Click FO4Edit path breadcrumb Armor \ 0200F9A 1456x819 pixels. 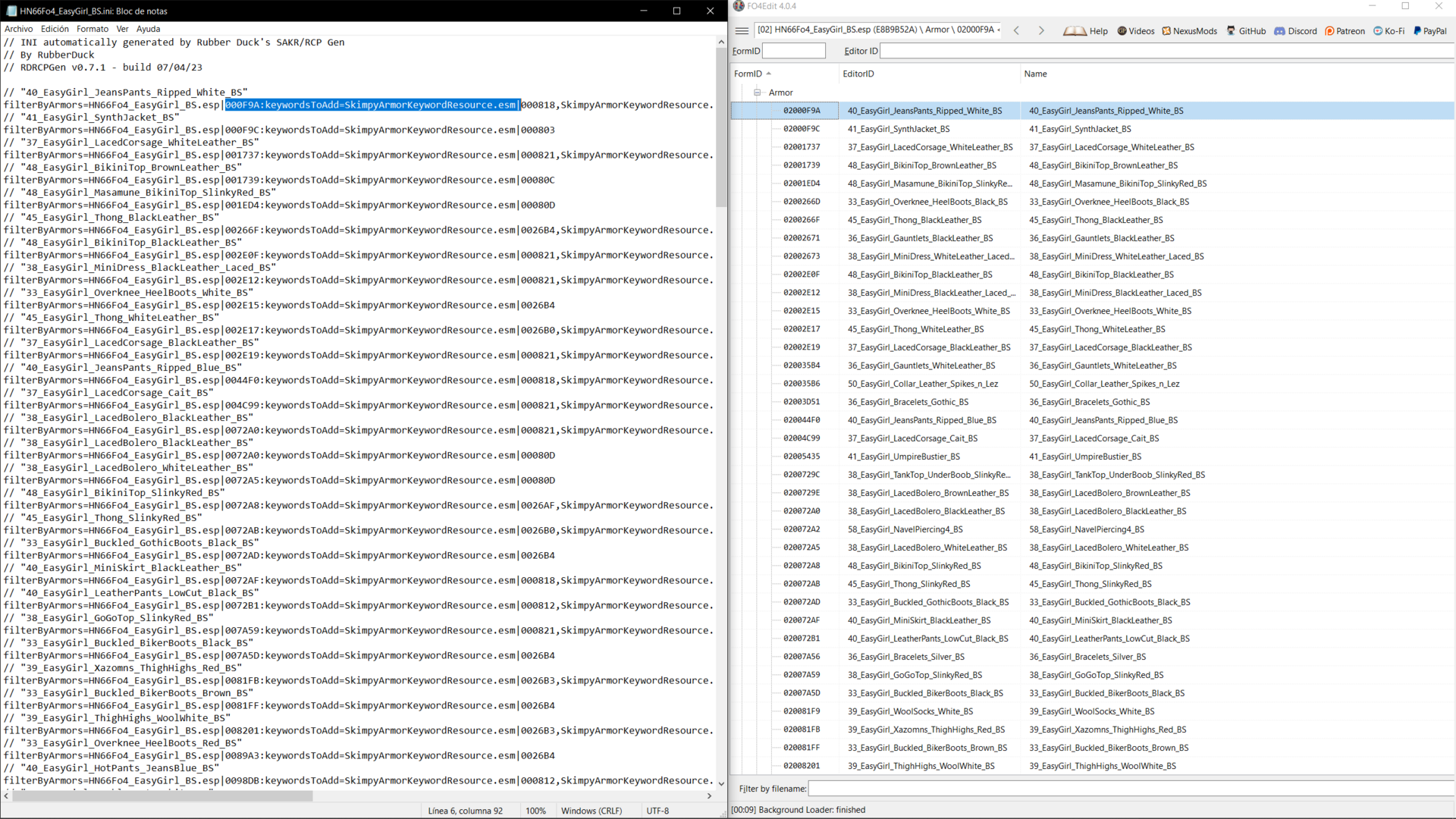tap(879, 30)
